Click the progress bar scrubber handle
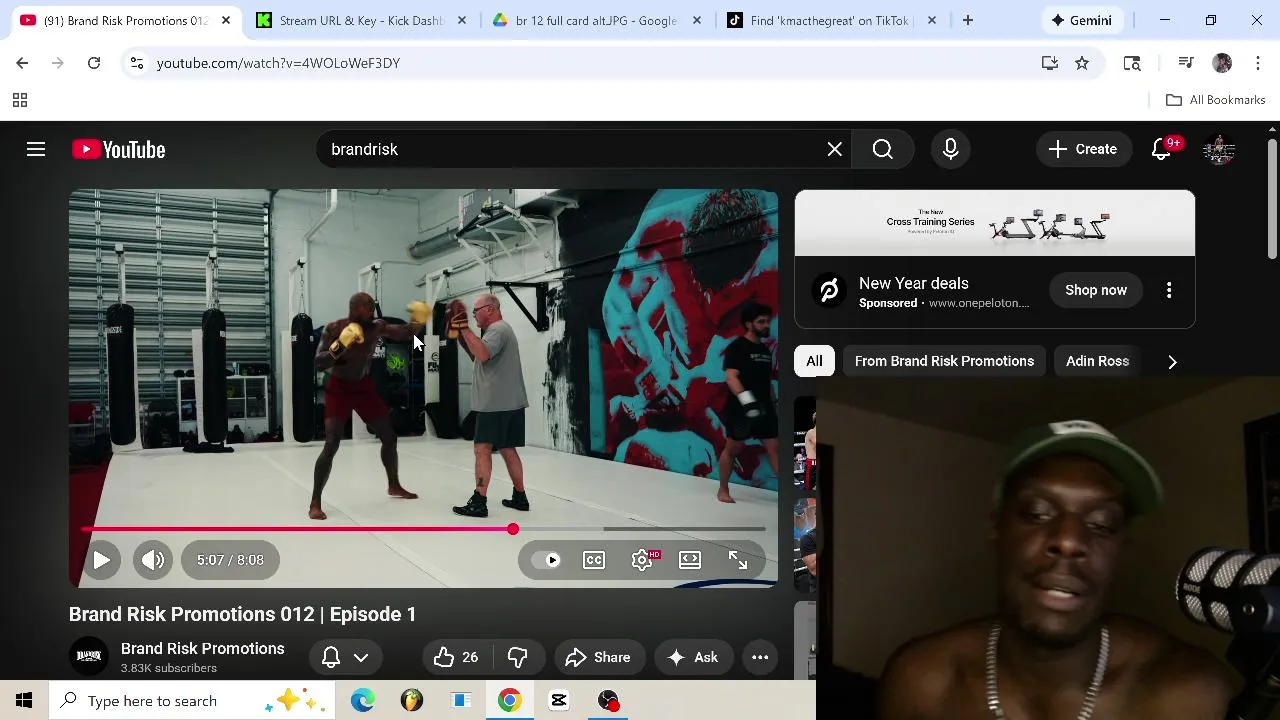This screenshot has height=720, width=1280. click(x=513, y=529)
